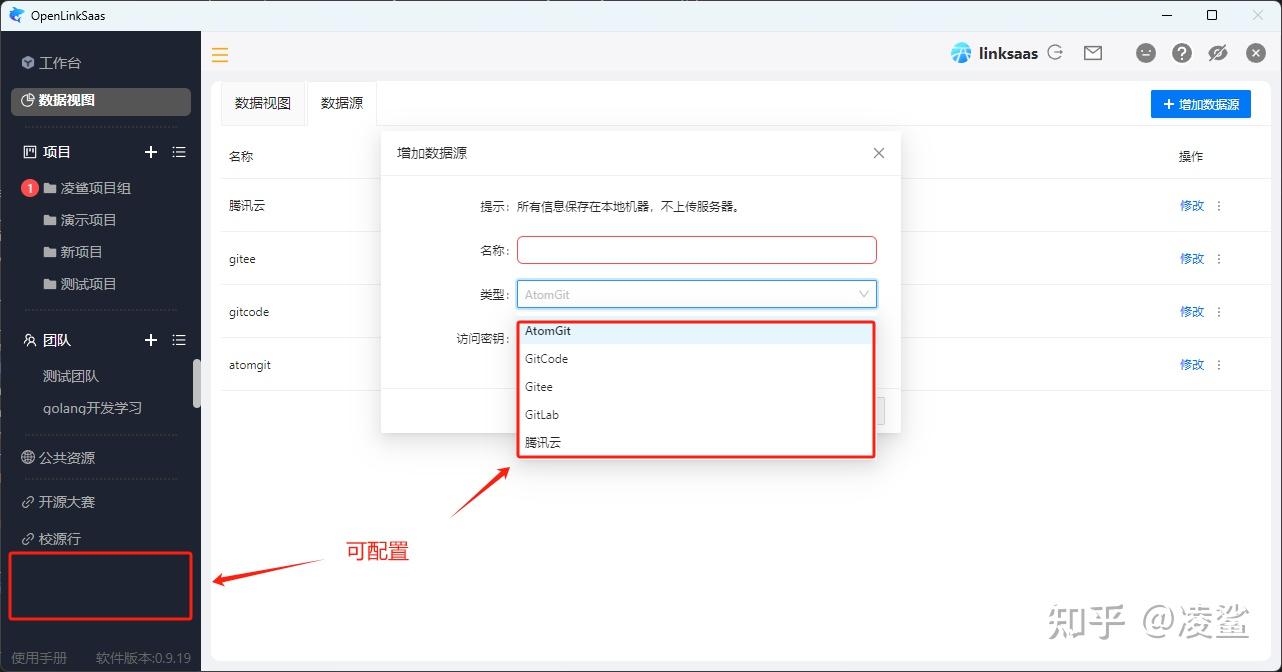Screen dimensions: 1282x672
Task: Open the hamburger menu icon at top left
Action: click(x=220, y=55)
